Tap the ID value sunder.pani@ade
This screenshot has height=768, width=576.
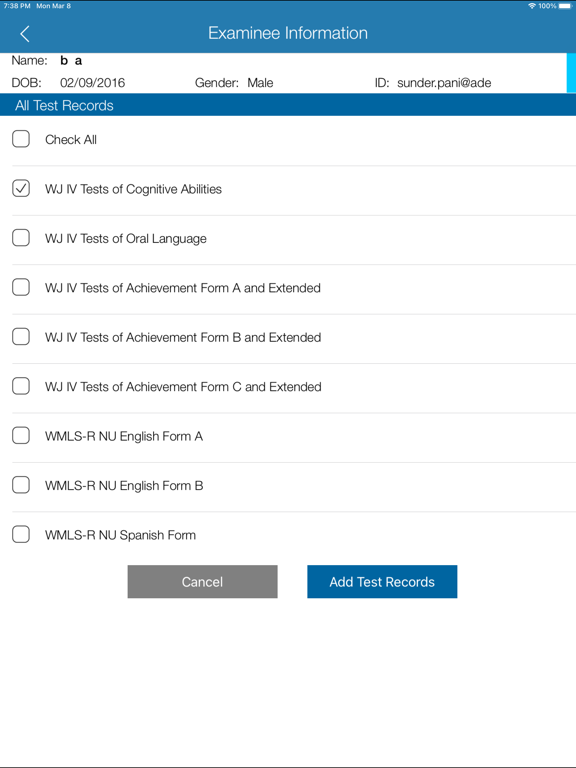point(444,83)
